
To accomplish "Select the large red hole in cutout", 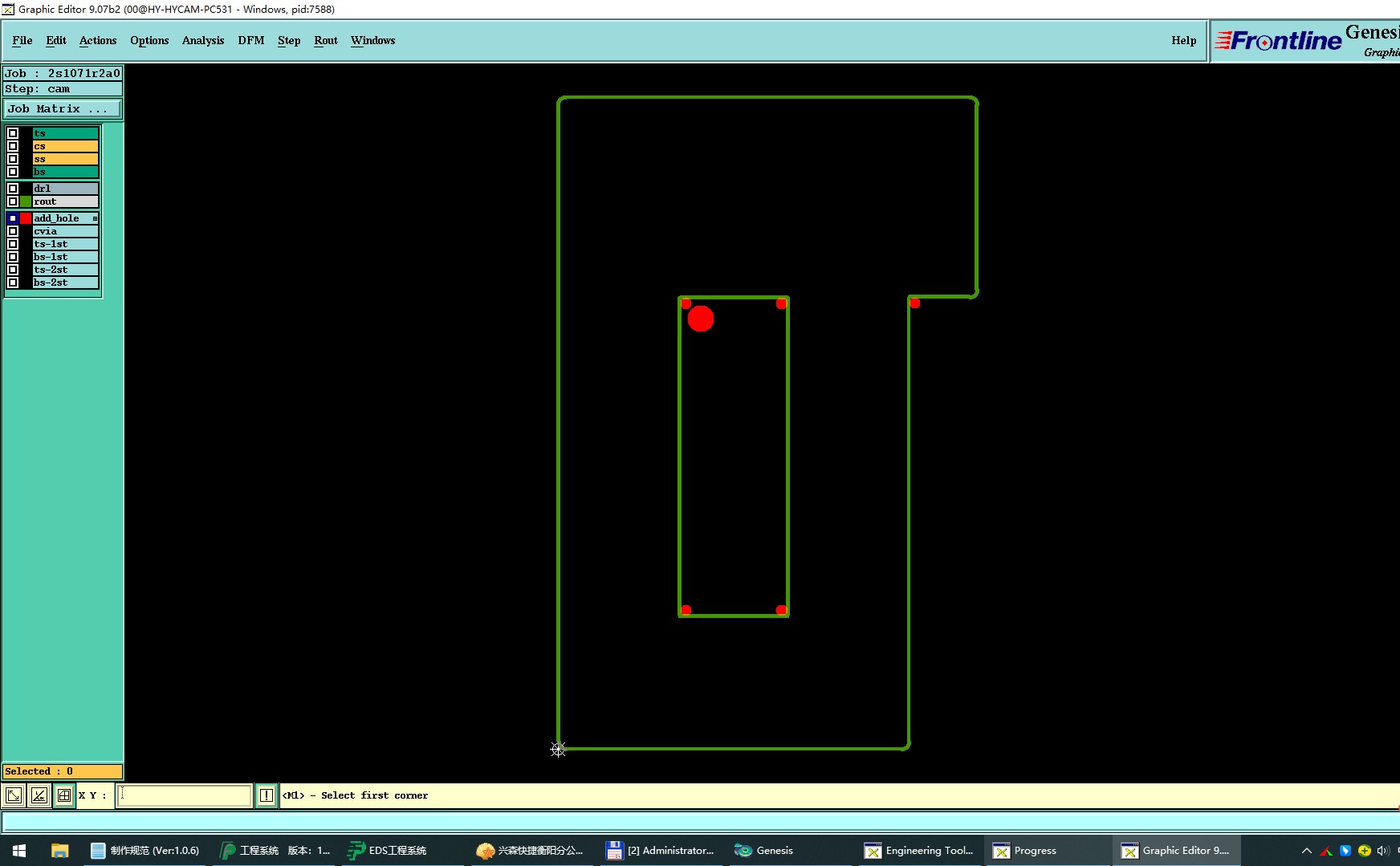I will click(x=701, y=319).
